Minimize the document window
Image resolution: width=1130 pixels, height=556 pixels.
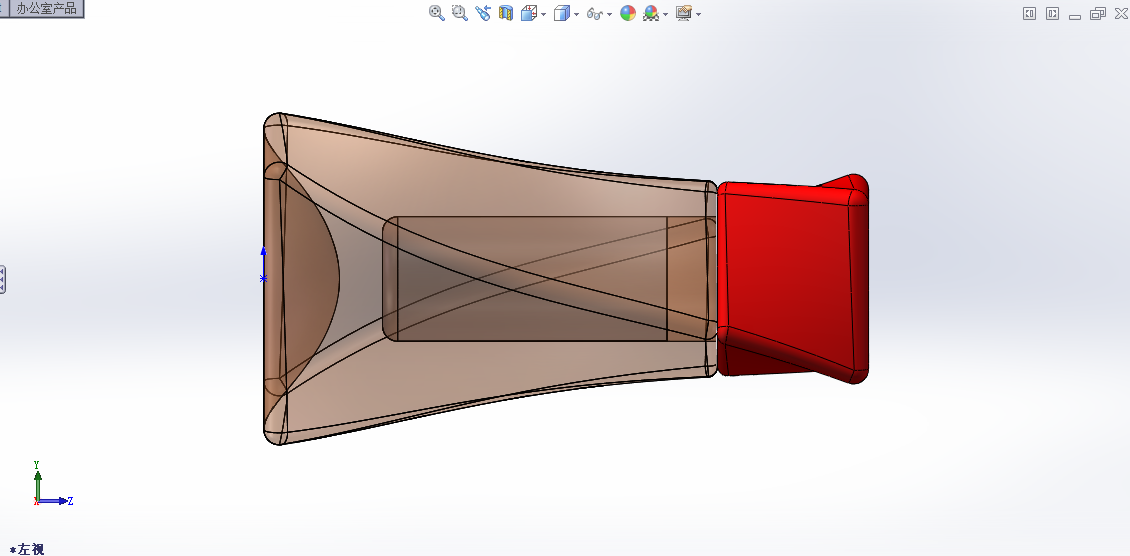coord(1075,15)
